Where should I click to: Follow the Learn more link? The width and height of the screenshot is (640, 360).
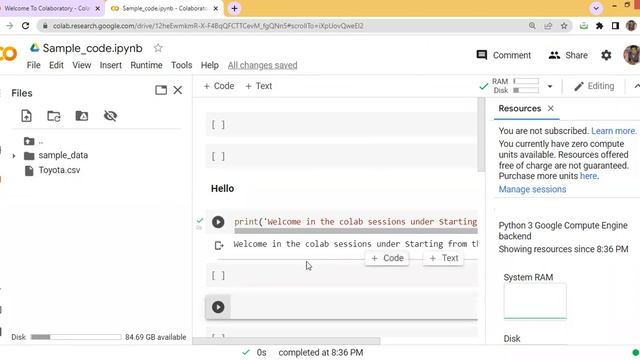(x=613, y=131)
